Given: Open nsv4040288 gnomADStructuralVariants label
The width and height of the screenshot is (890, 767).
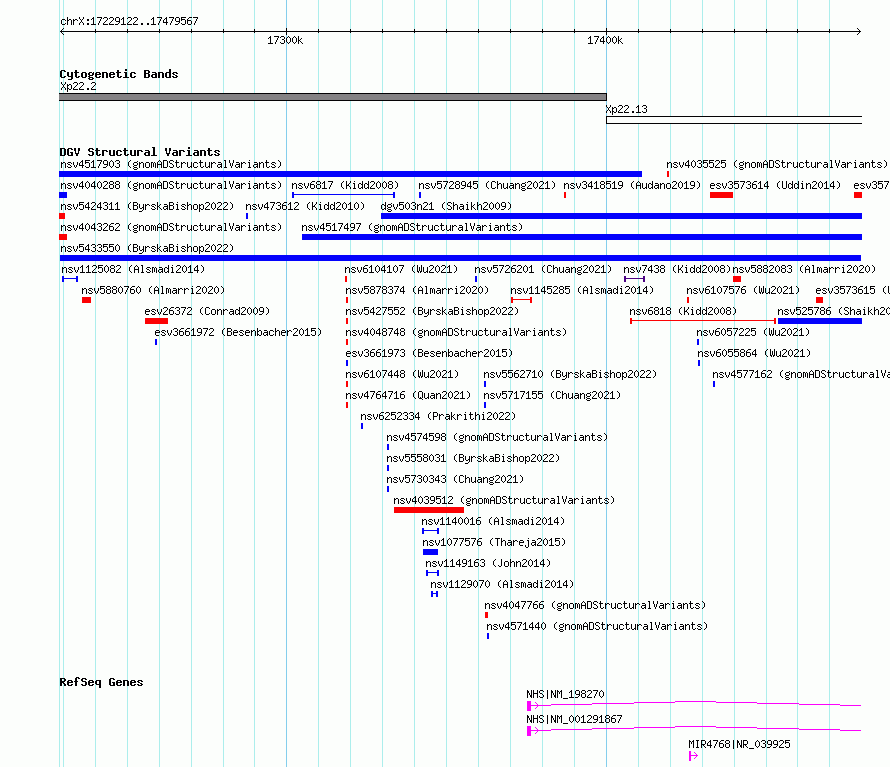Looking at the screenshot, I should pyautogui.click(x=171, y=186).
